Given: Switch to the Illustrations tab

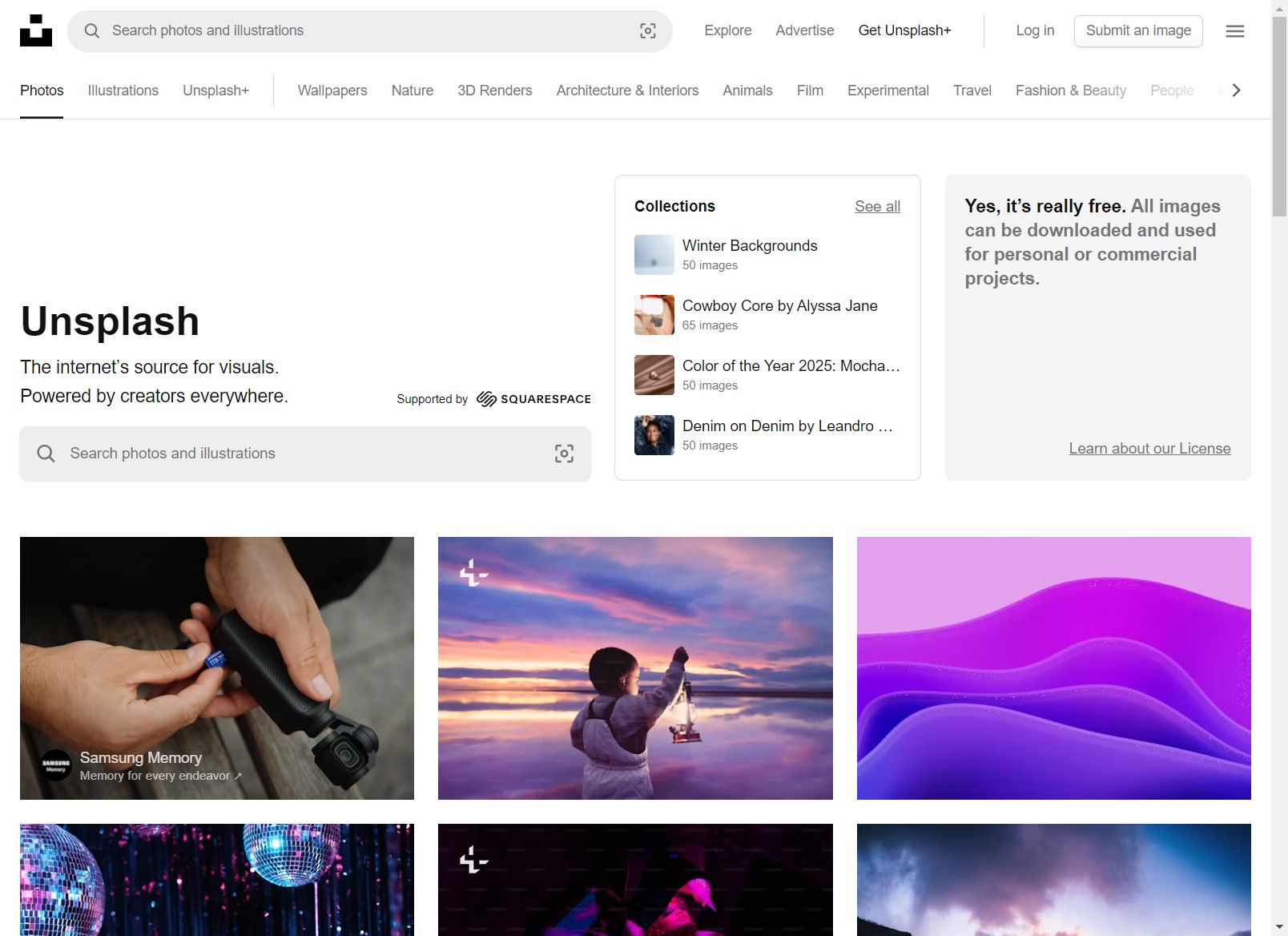Looking at the screenshot, I should point(123,91).
